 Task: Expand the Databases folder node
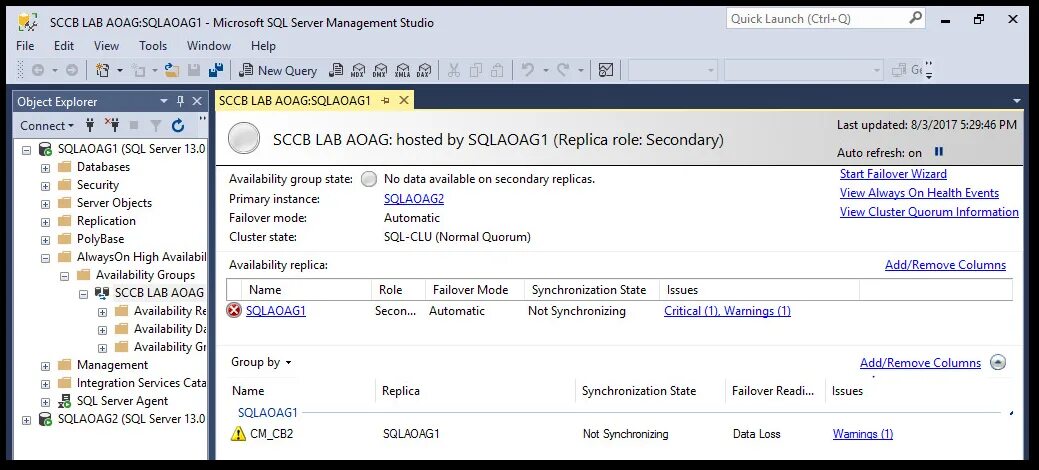click(x=45, y=168)
